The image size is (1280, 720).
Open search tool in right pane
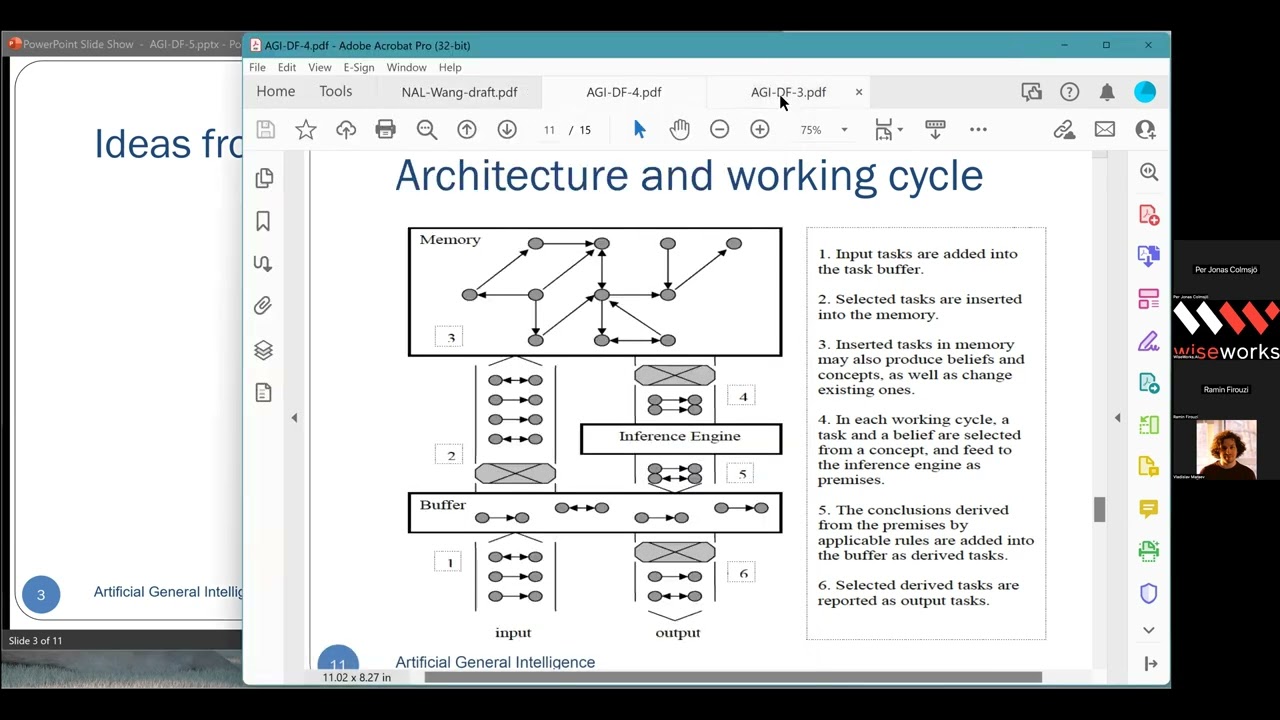(1149, 172)
